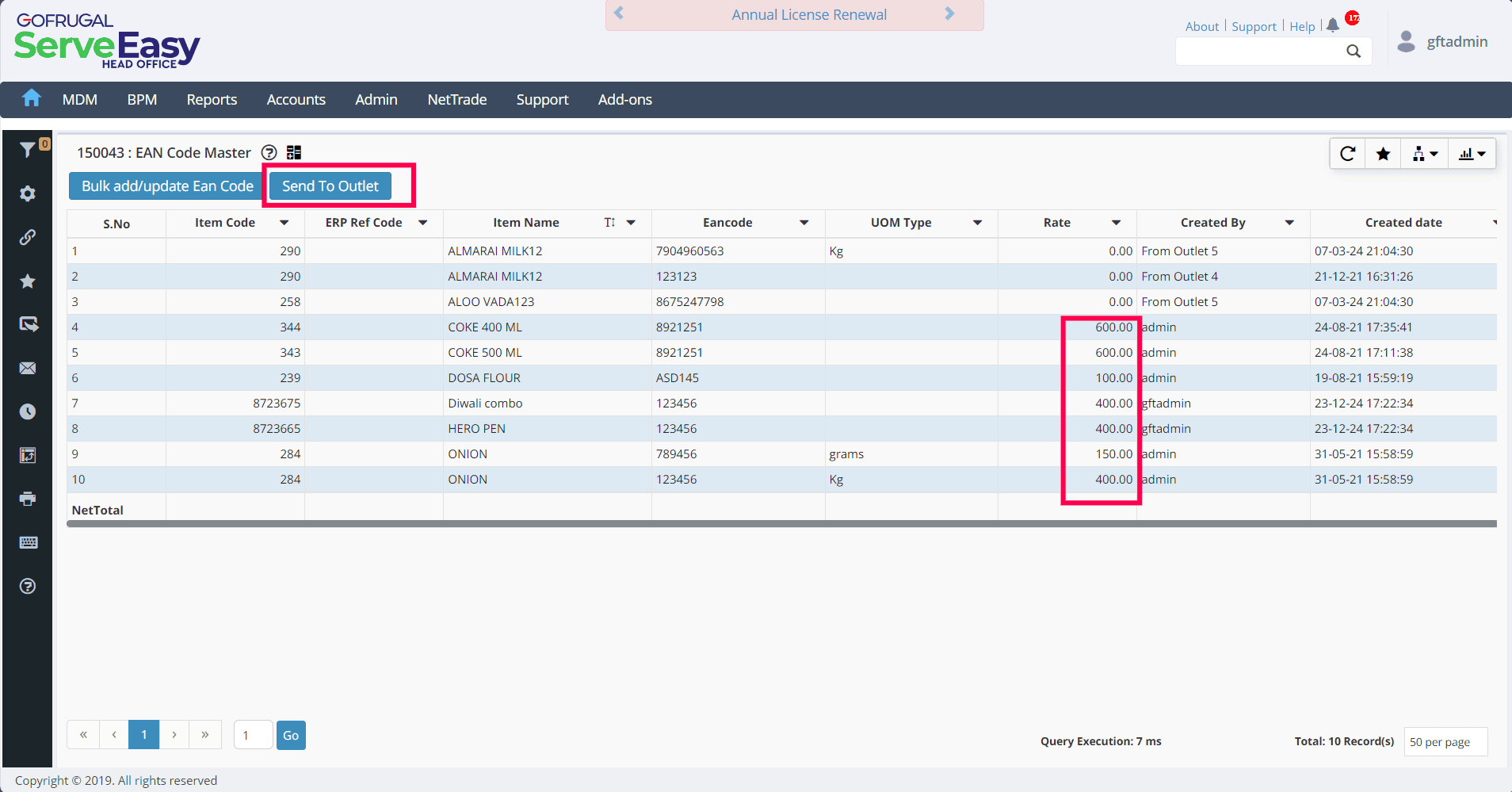
Task: Click the sidebar printer icon
Action: pyautogui.click(x=28, y=499)
